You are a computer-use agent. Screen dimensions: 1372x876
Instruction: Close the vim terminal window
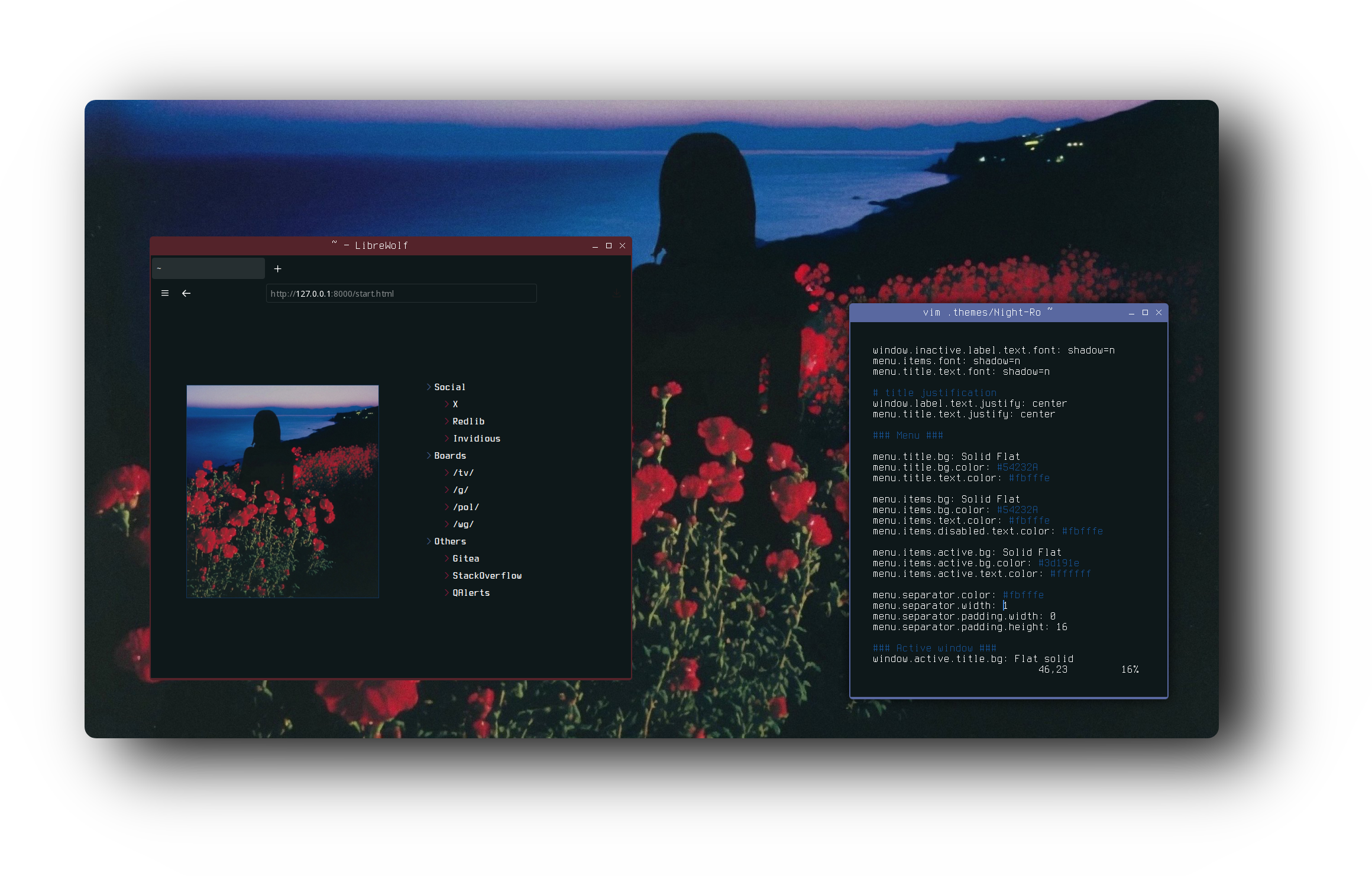point(1159,313)
